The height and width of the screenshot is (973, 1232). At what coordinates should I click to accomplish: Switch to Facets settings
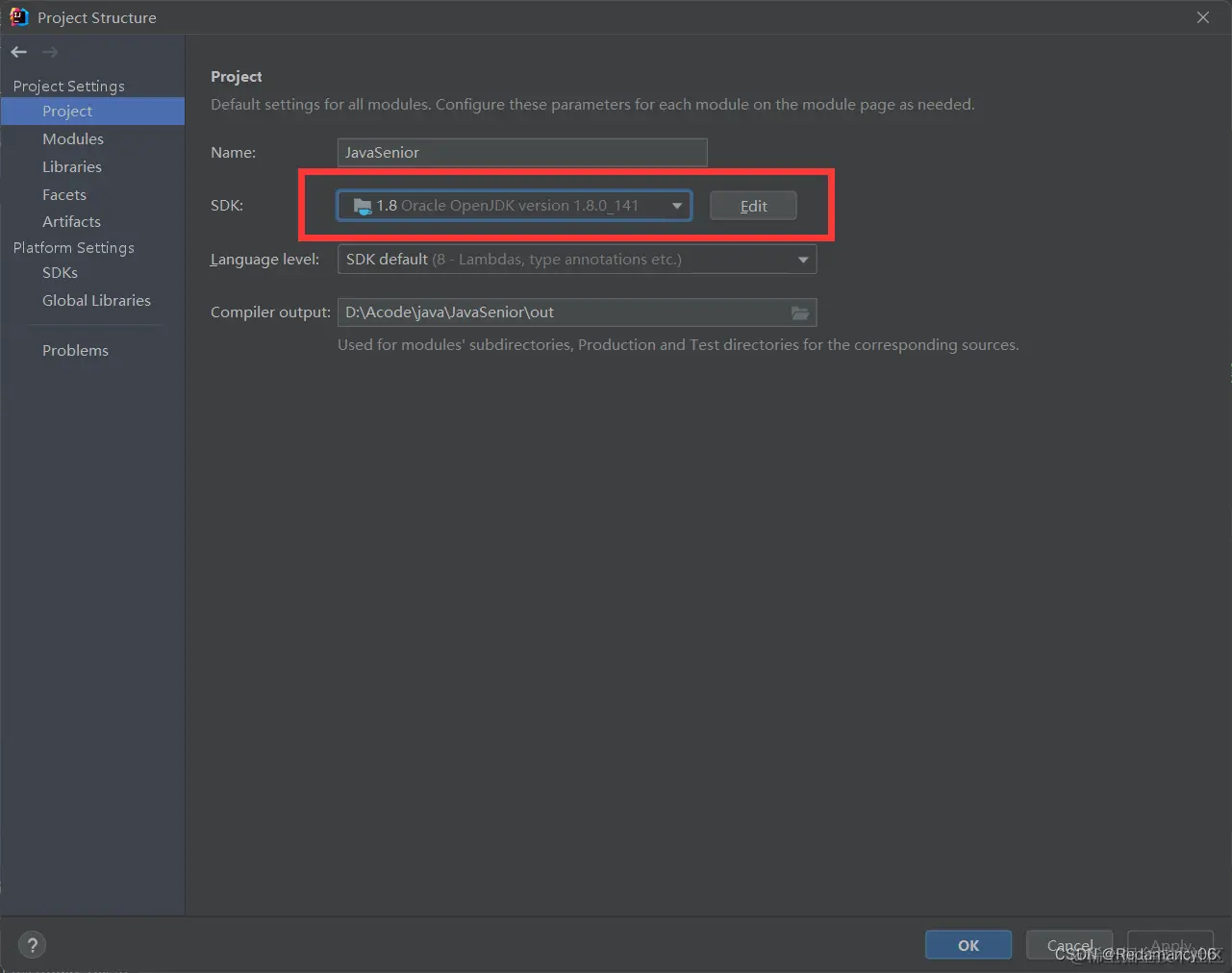64,195
